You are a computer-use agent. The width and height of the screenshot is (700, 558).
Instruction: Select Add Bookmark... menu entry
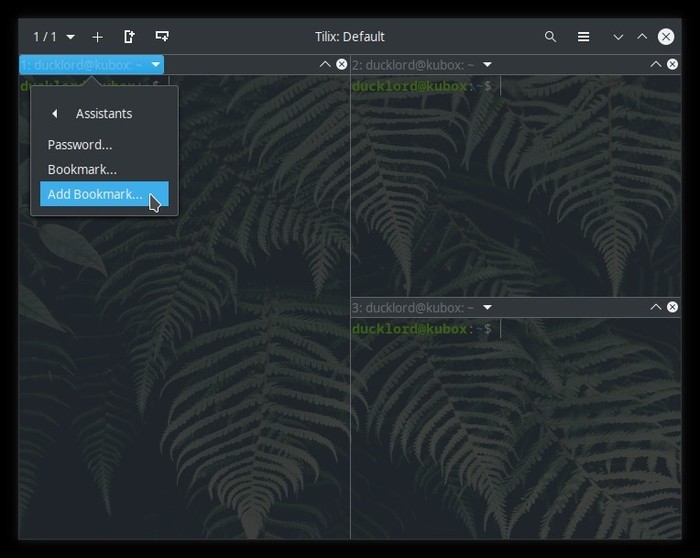tap(104, 194)
